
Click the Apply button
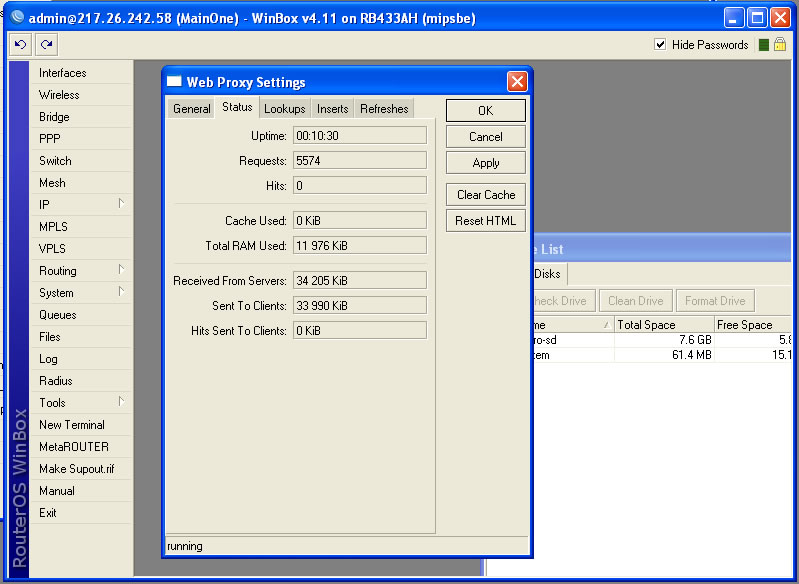pos(486,163)
